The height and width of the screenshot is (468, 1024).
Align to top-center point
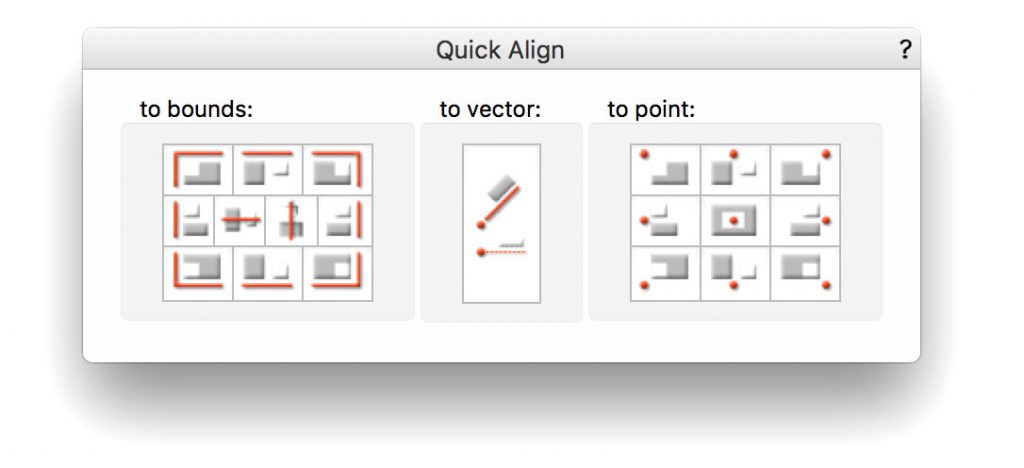[735, 170]
